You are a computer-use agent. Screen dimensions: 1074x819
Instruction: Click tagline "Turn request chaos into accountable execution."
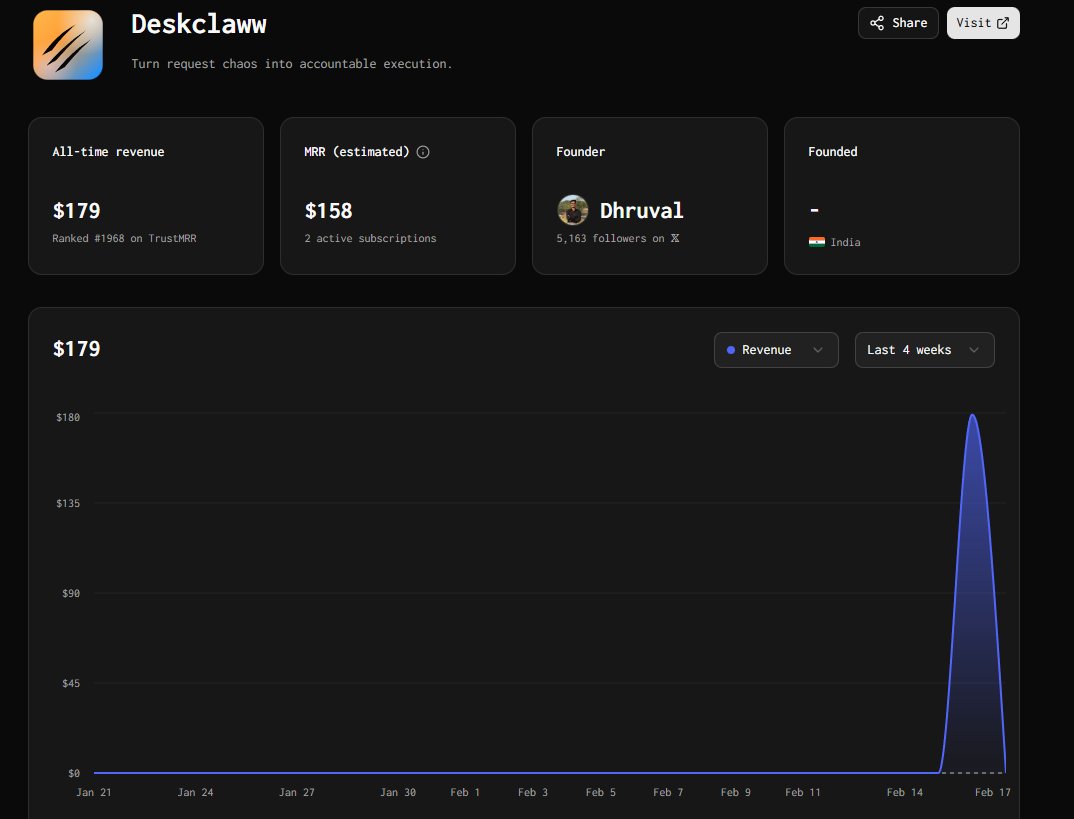coord(291,64)
